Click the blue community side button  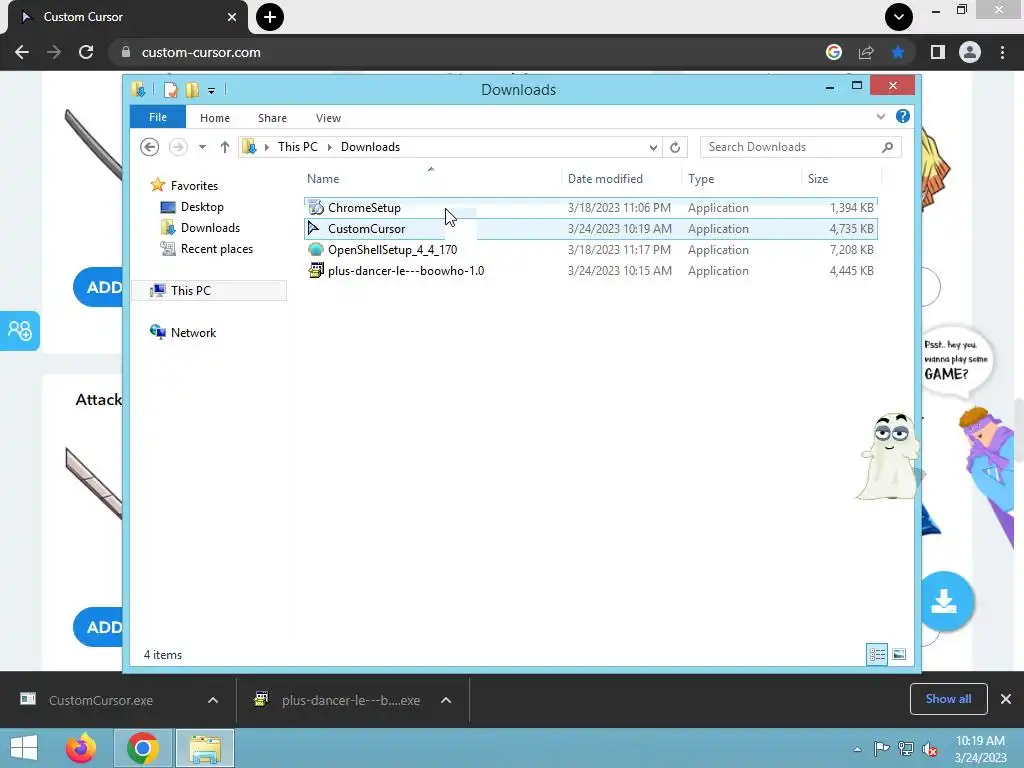pyautogui.click(x=20, y=330)
